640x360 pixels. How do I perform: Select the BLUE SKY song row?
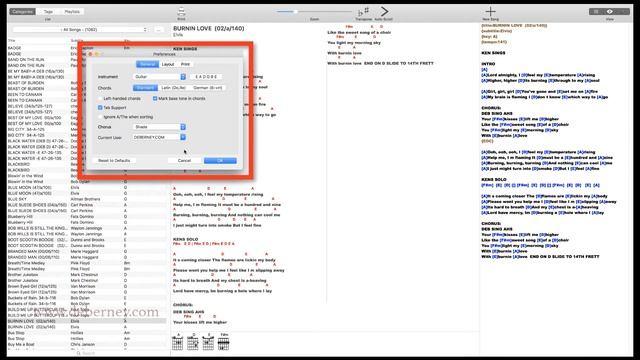click(87, 199)
